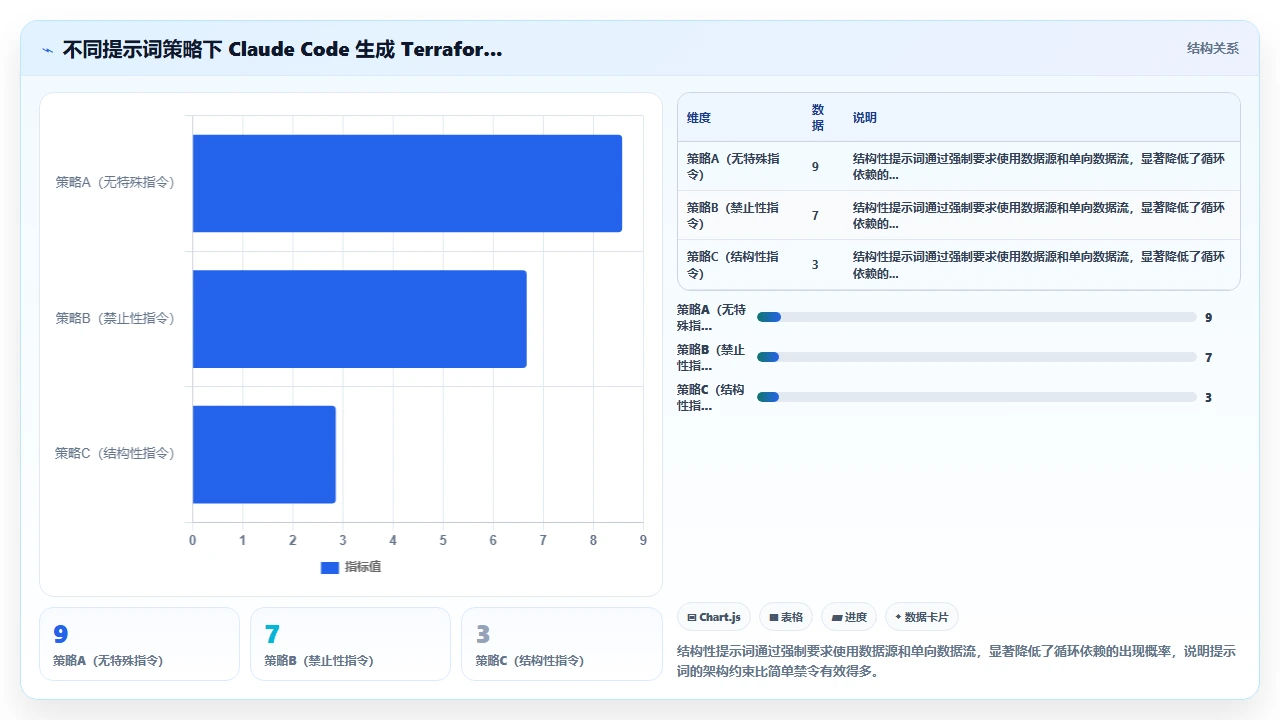1280x720 pixels.
Task: Click the 维度 table column header
Action: (x=699, y=118)
